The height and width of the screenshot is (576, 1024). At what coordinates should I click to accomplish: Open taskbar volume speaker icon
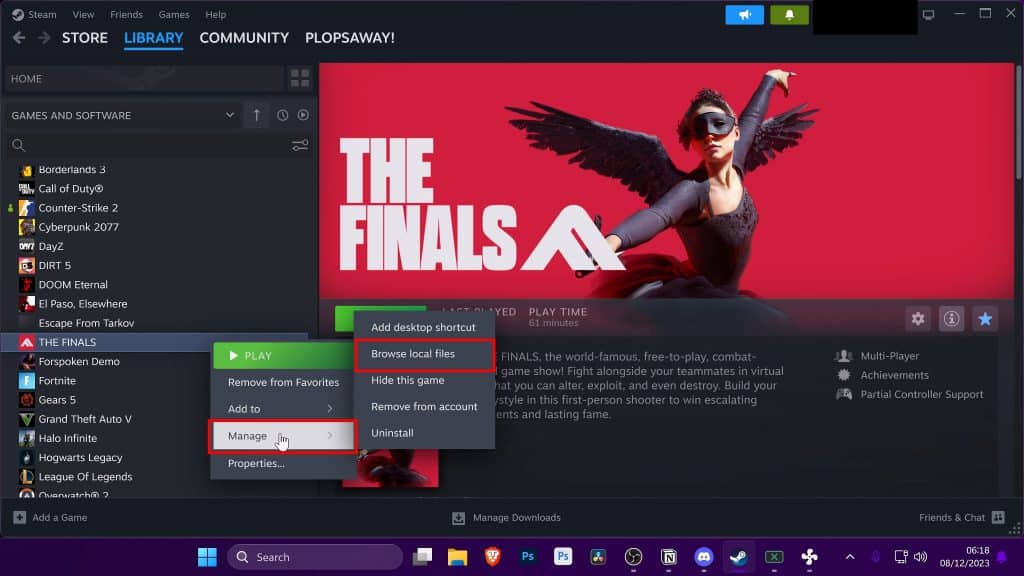click(920, 557)
